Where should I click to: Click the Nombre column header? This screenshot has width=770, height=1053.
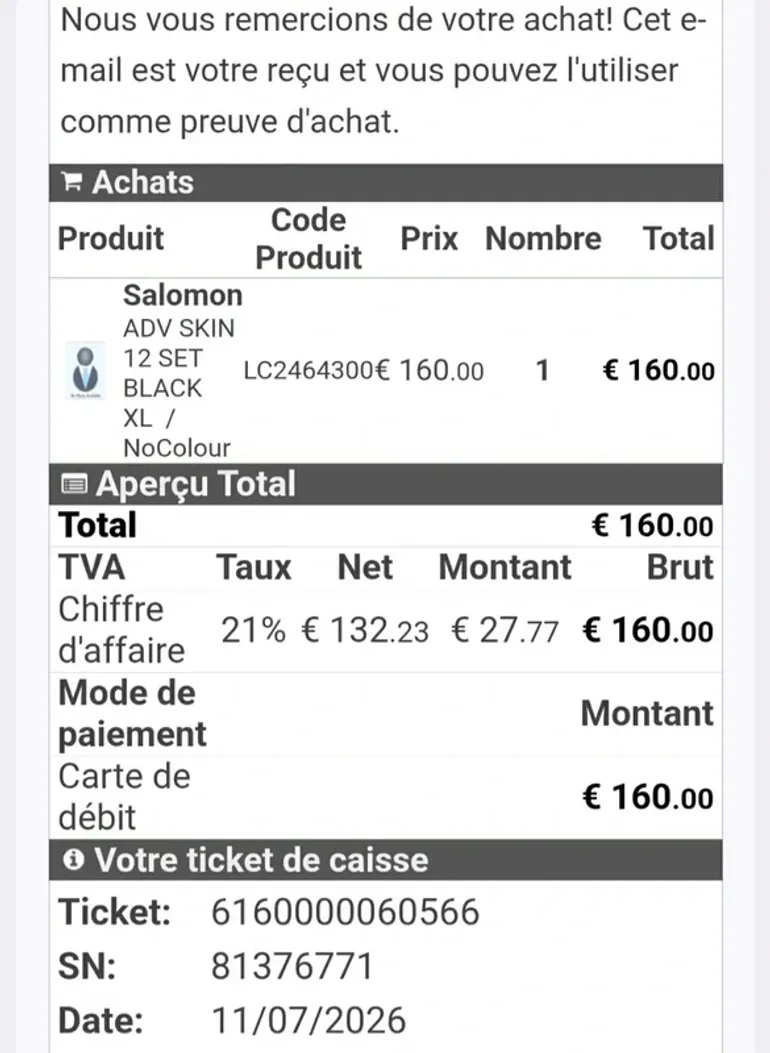coord(543,238)
